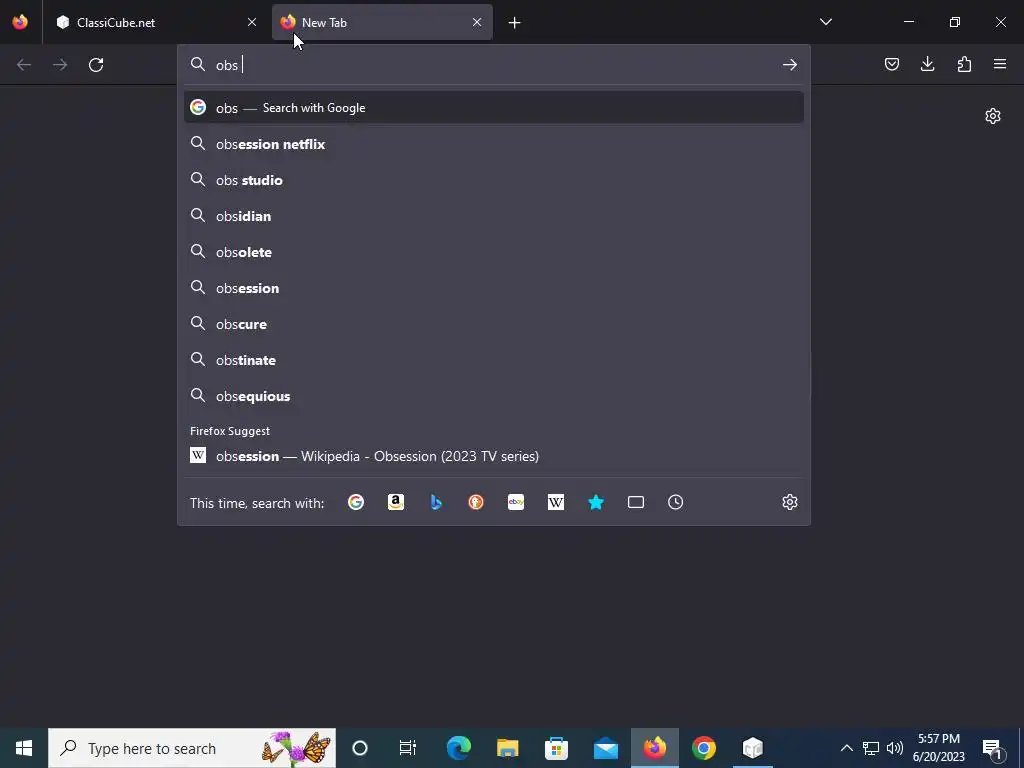Choose 'obsolete' search suggestion
The width and height of the screenshot is (1024, 768).
[x=494, y=252]
